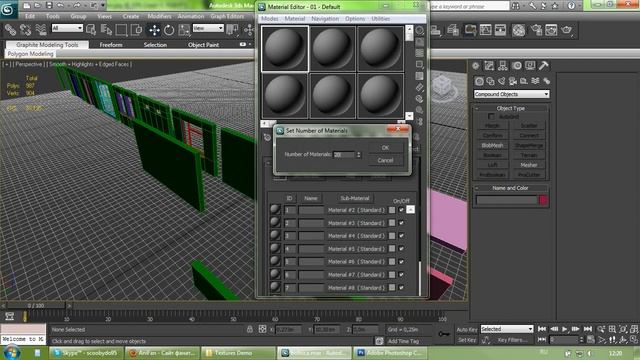Toggle On/Off checkbox for Material #4
640x360 pixels.
[x=401, y=236]
